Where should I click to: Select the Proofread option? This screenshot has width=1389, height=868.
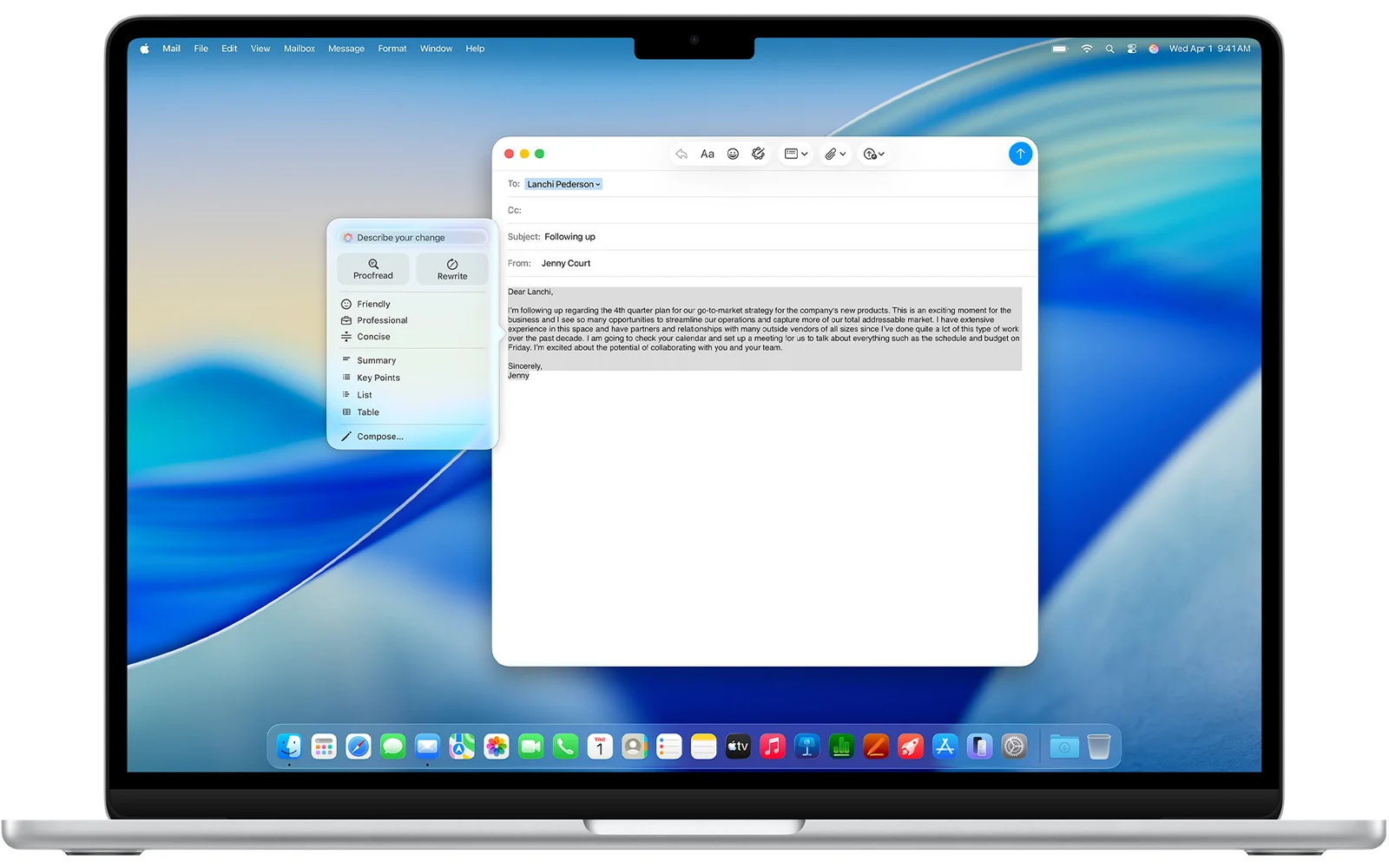click(x=373, y=269)
